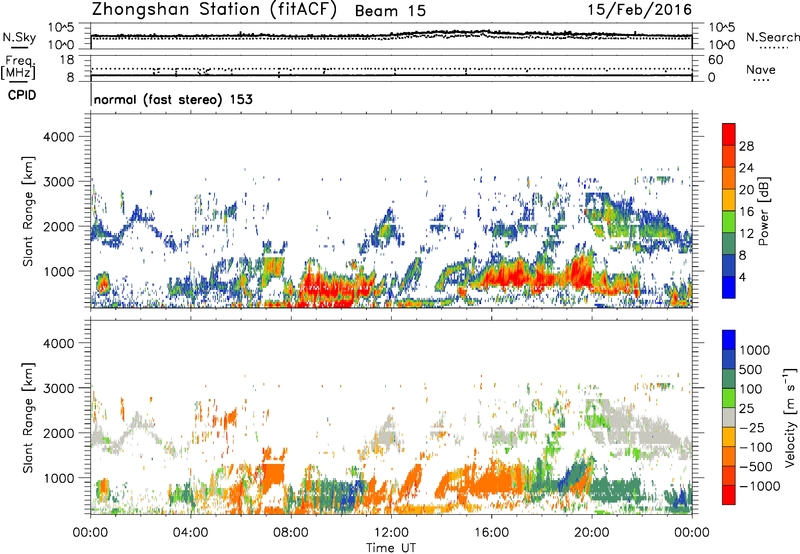
Task: Click the velocity colorbar tick '100'
Action: 751,389
